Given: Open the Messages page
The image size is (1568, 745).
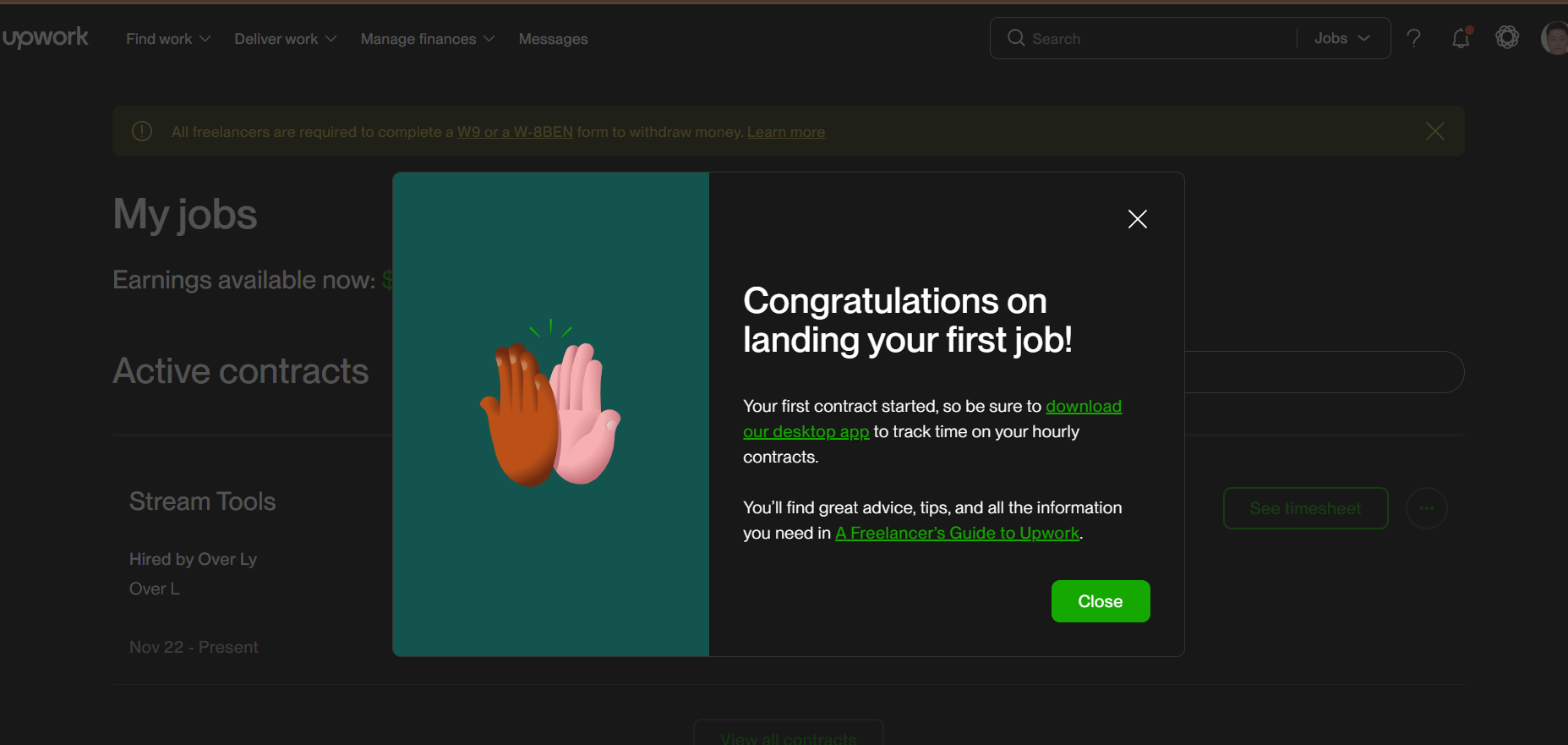Looking at the screenshot, I should pos(553,39).
